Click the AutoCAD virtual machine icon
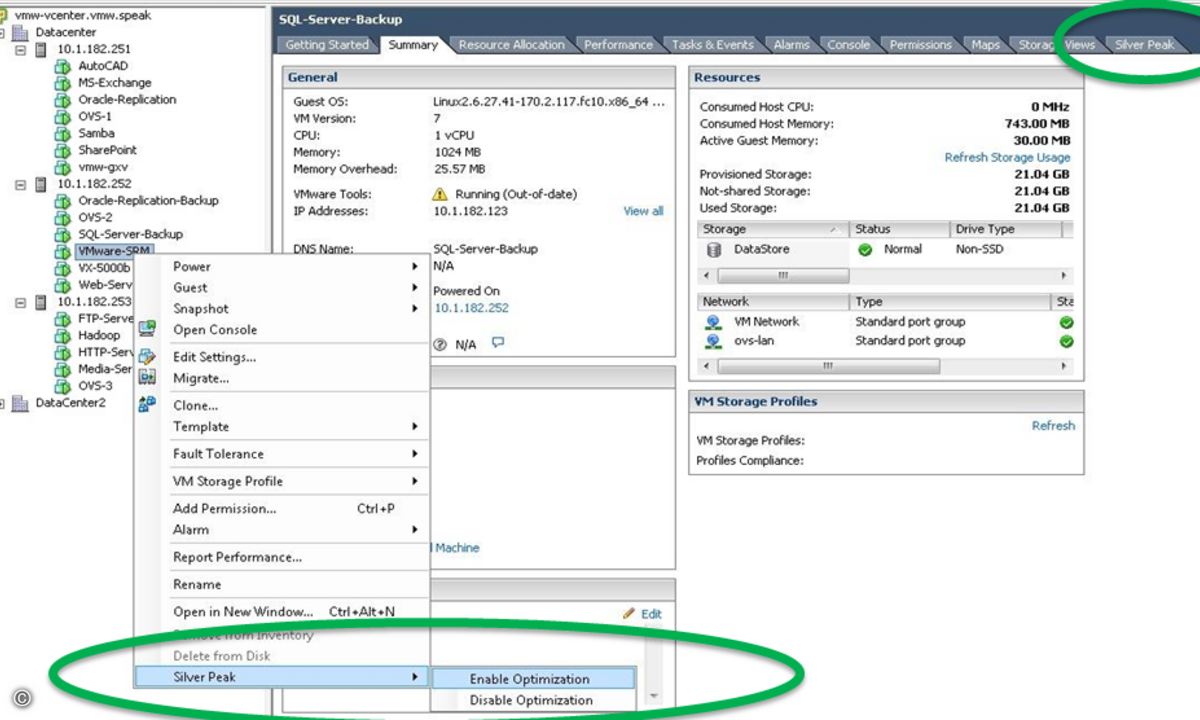Viewport: 1200px width, 720px height. coord(63,66)
